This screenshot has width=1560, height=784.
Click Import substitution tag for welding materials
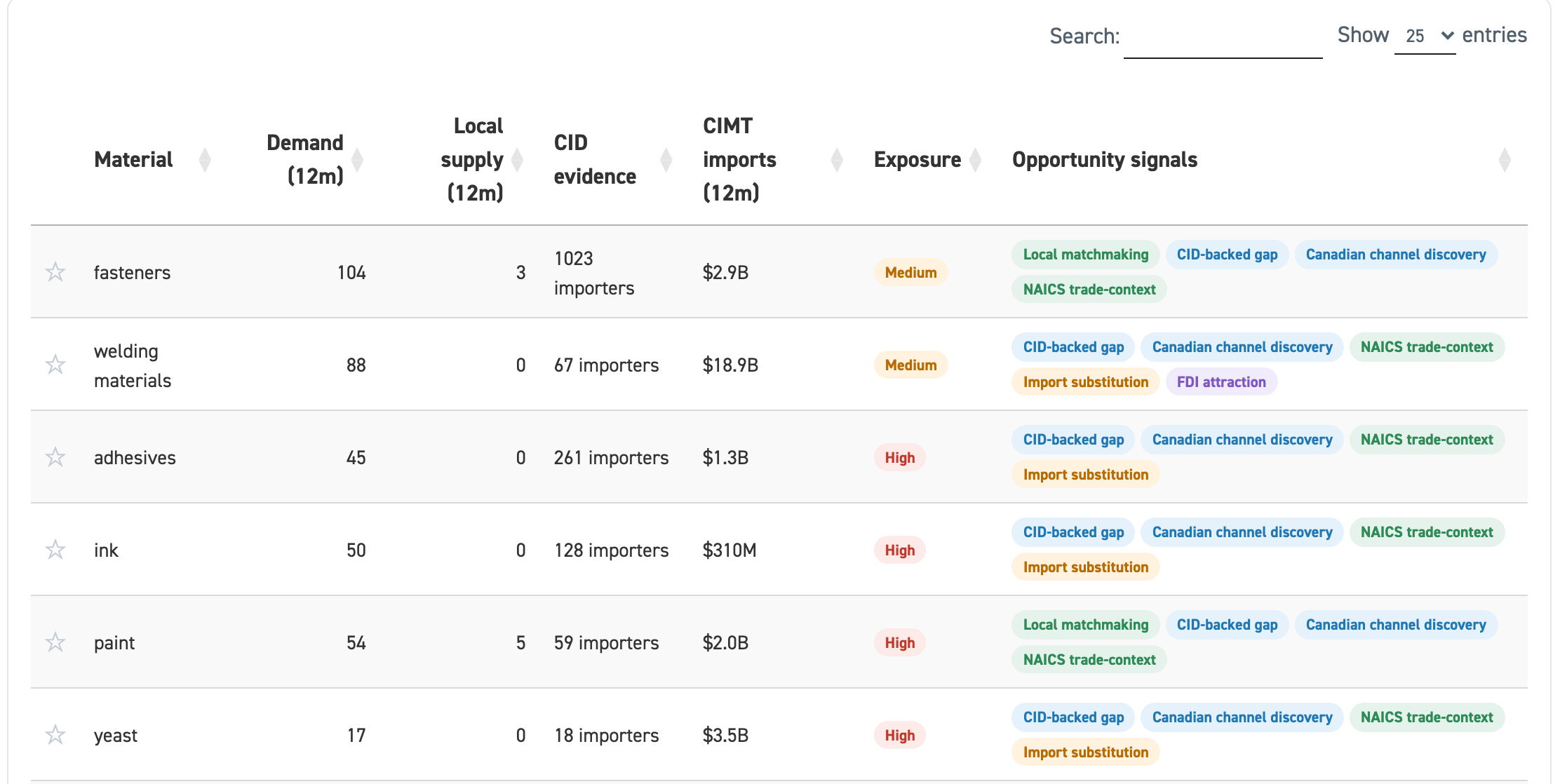tap(1086, 382)
